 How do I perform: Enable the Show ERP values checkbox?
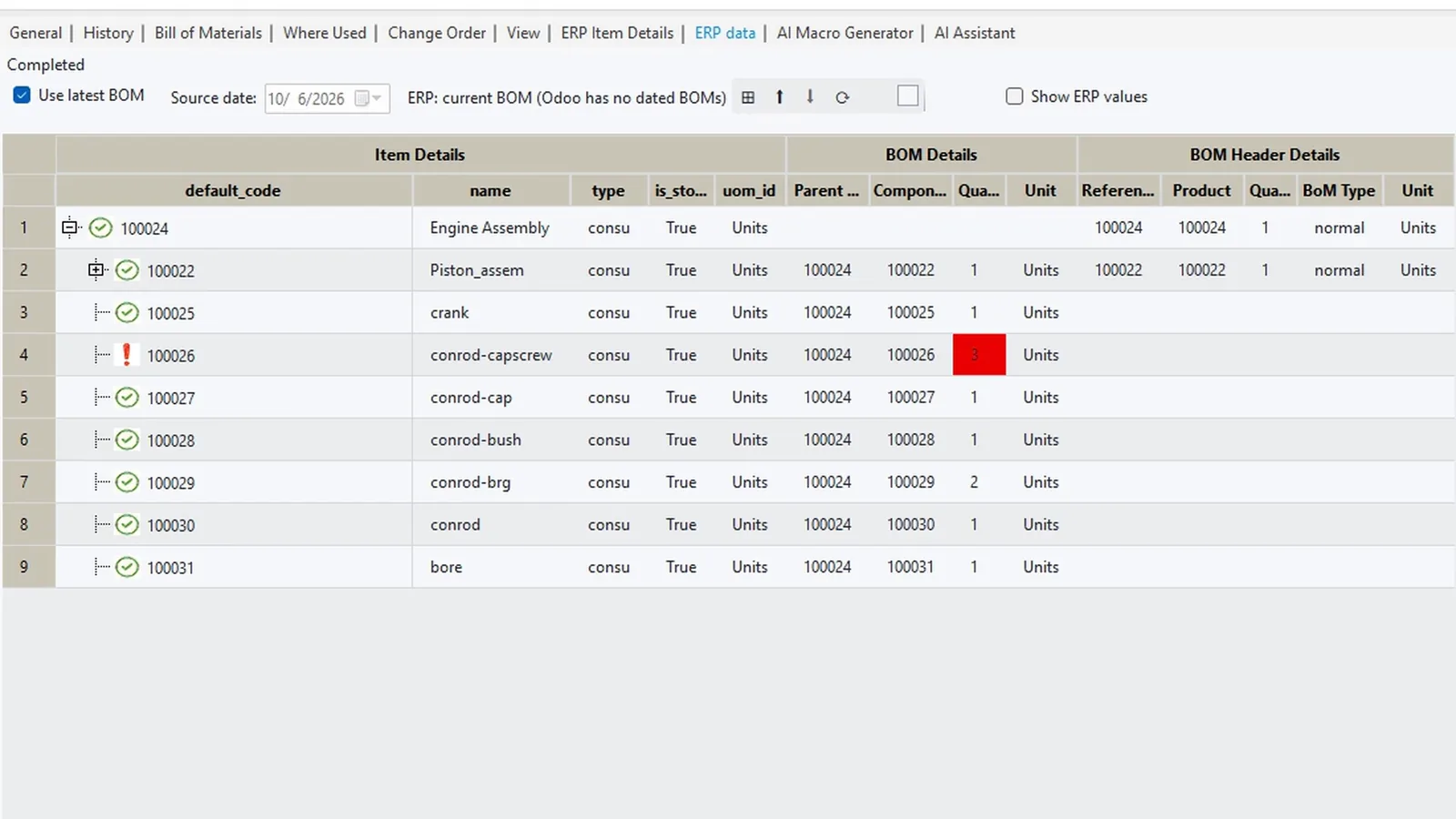(1014, 96)
